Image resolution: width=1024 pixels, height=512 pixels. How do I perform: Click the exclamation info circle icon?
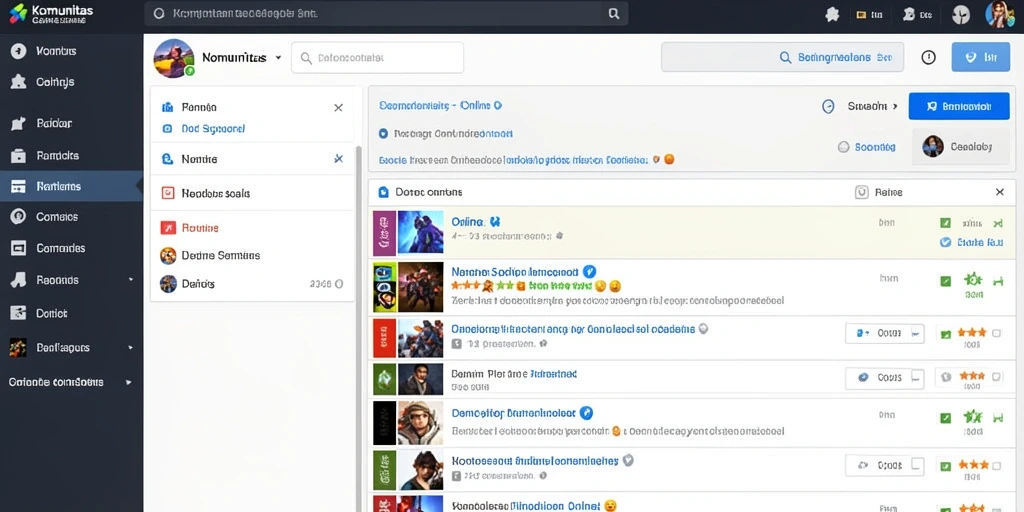pos(928,57)
